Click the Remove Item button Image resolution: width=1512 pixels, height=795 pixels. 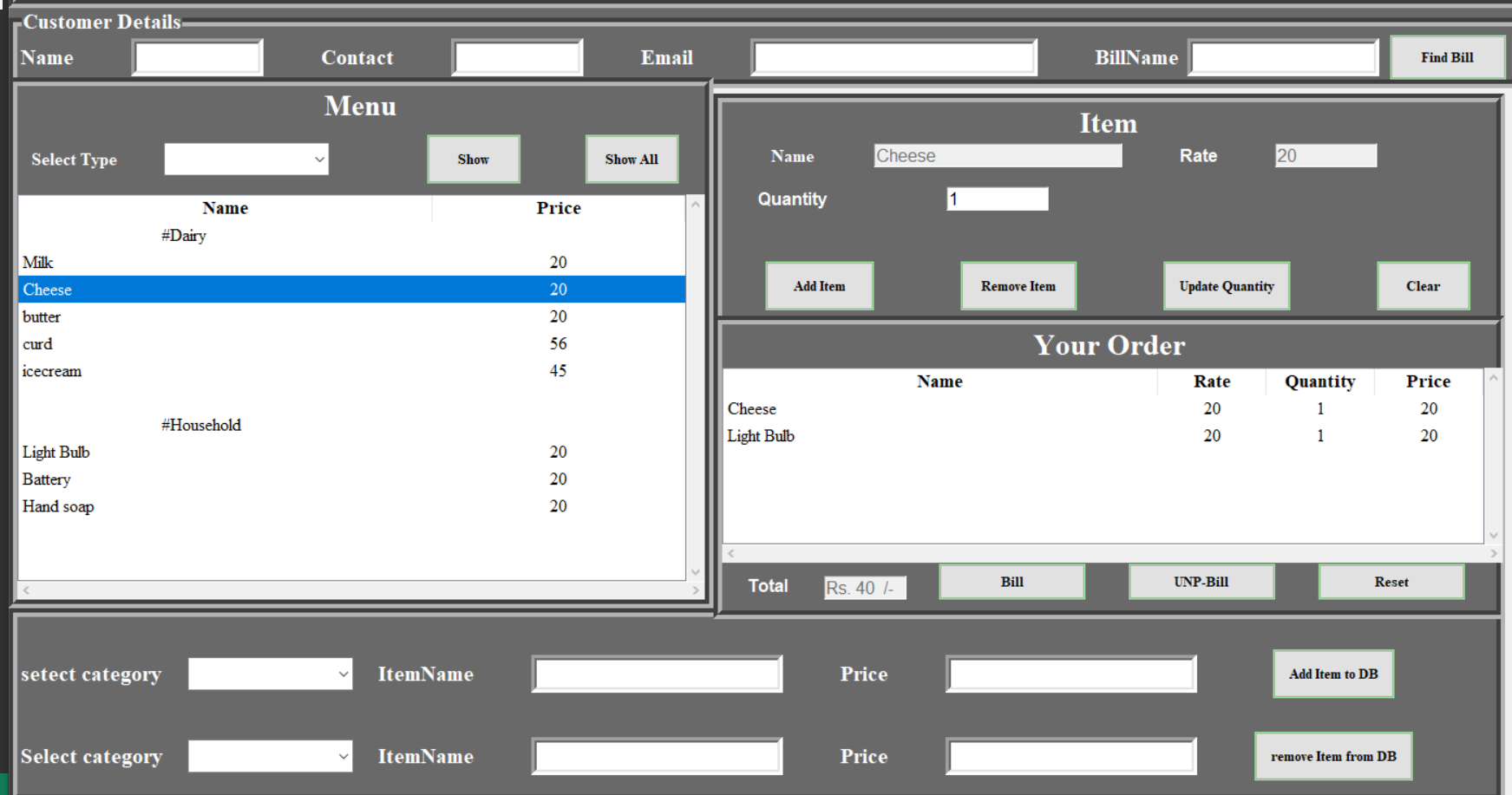(1017, 285)
